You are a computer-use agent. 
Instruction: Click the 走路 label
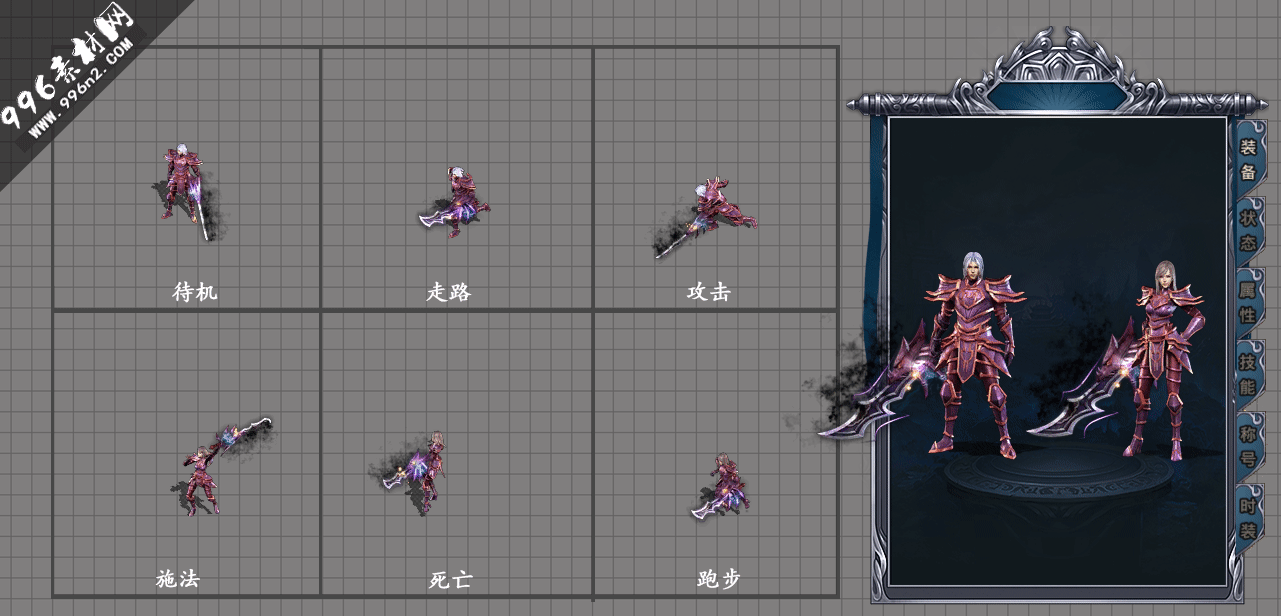(x=448, y=292)
